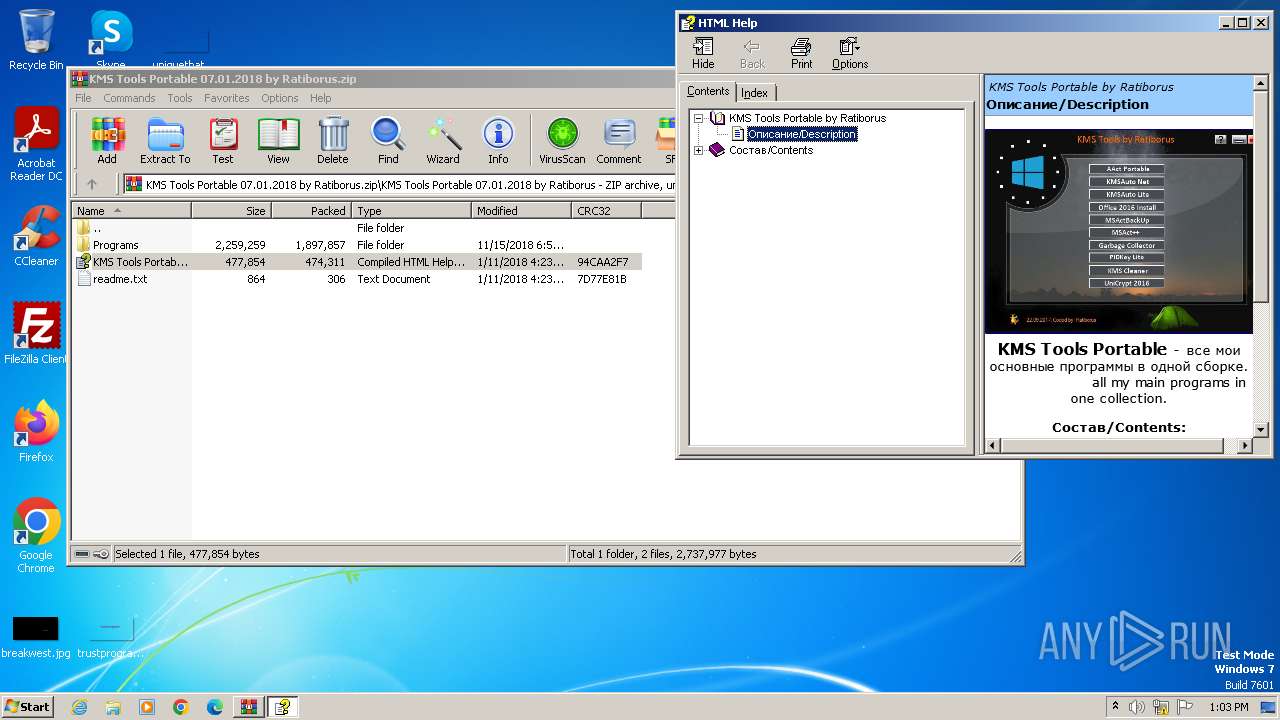
Task: Open the Start menu
Action: tap(27, 707)
